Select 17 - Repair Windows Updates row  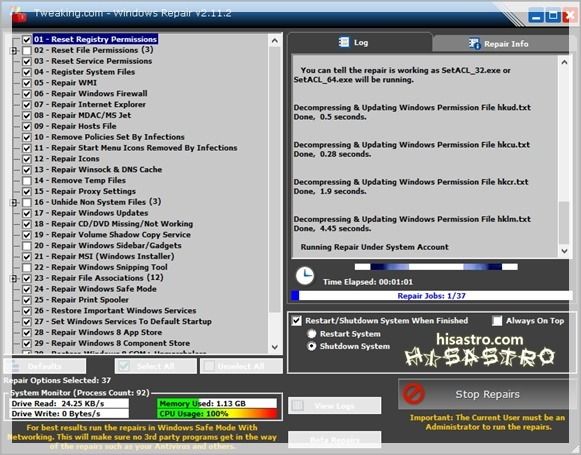91,213
